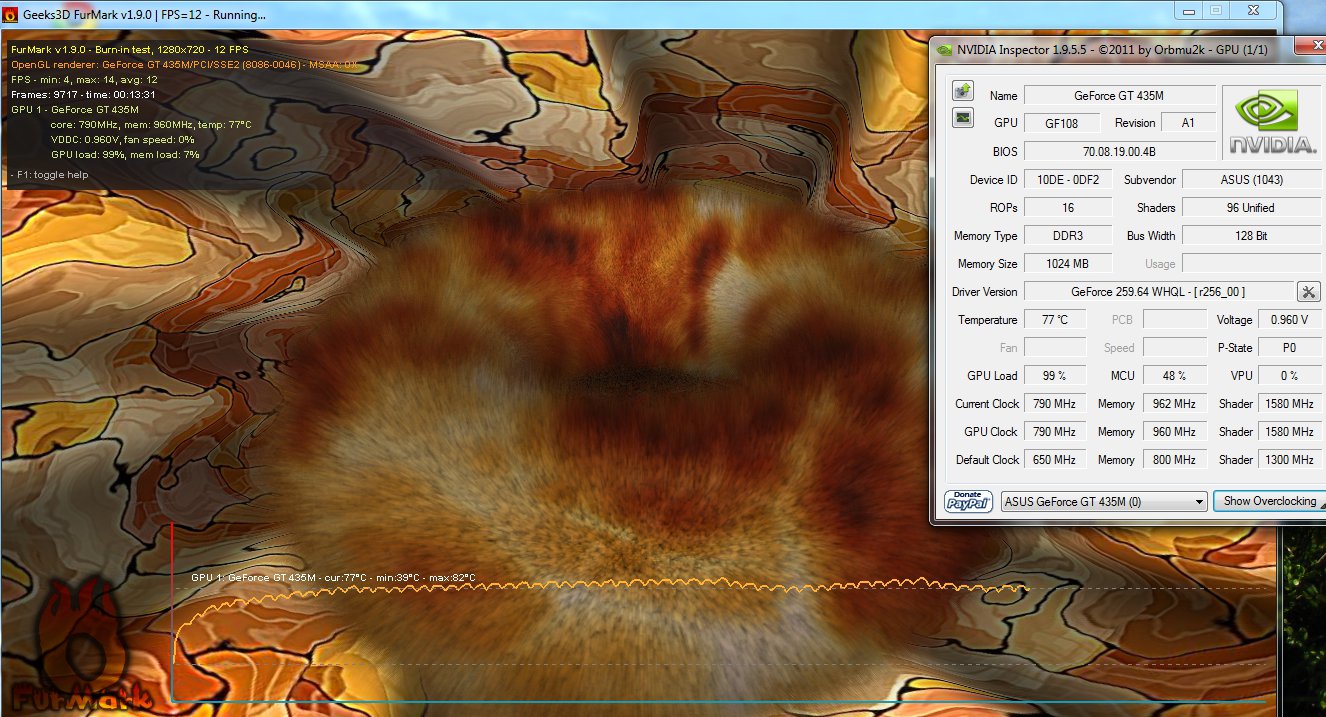The width and height of the screenshot is (1326, 717).
Task: Click the Default Clock row Shader value 1300 MHz
Action: pyautogui.click(x=1290, y=460)
